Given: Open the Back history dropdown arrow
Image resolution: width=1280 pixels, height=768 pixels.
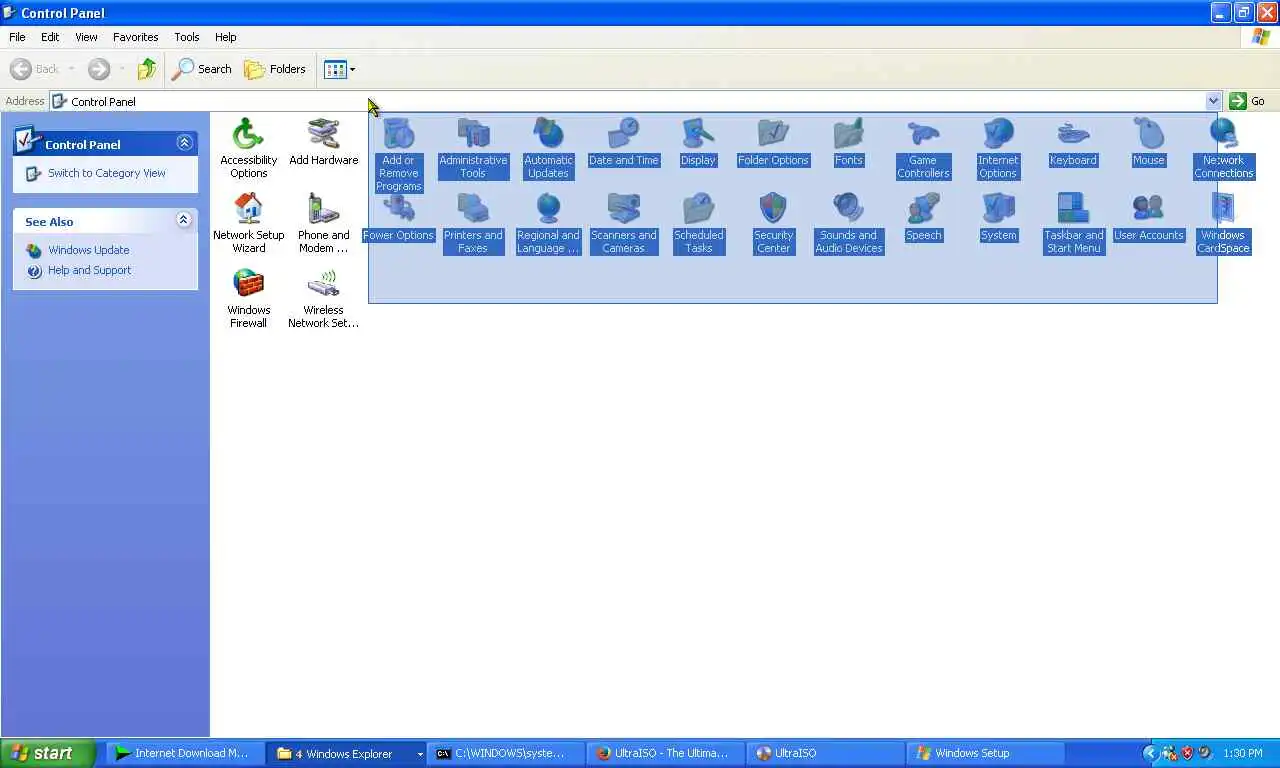Looking at the screenshot, I should point(71,69).
